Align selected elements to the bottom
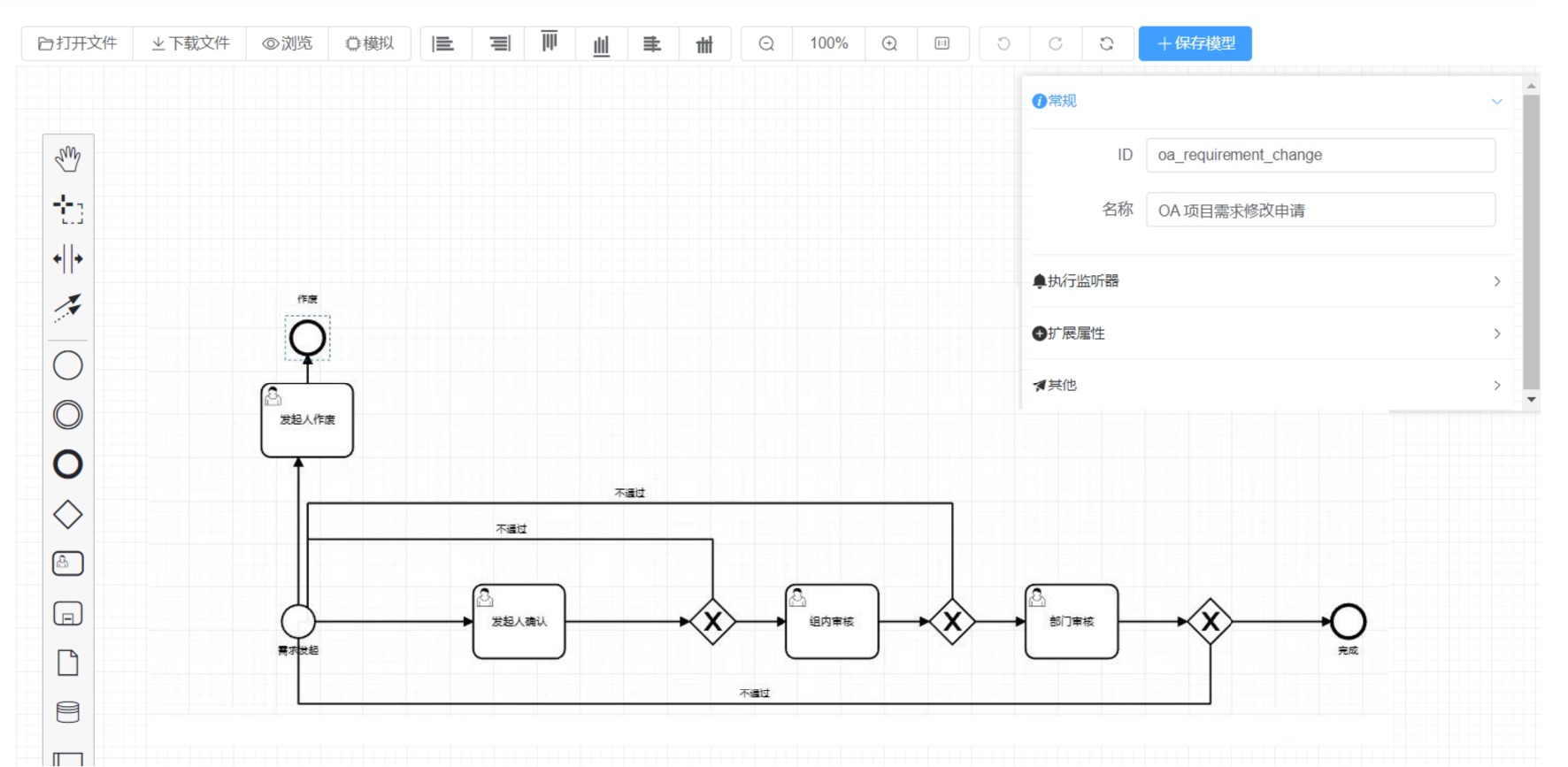 coord(602,43)
